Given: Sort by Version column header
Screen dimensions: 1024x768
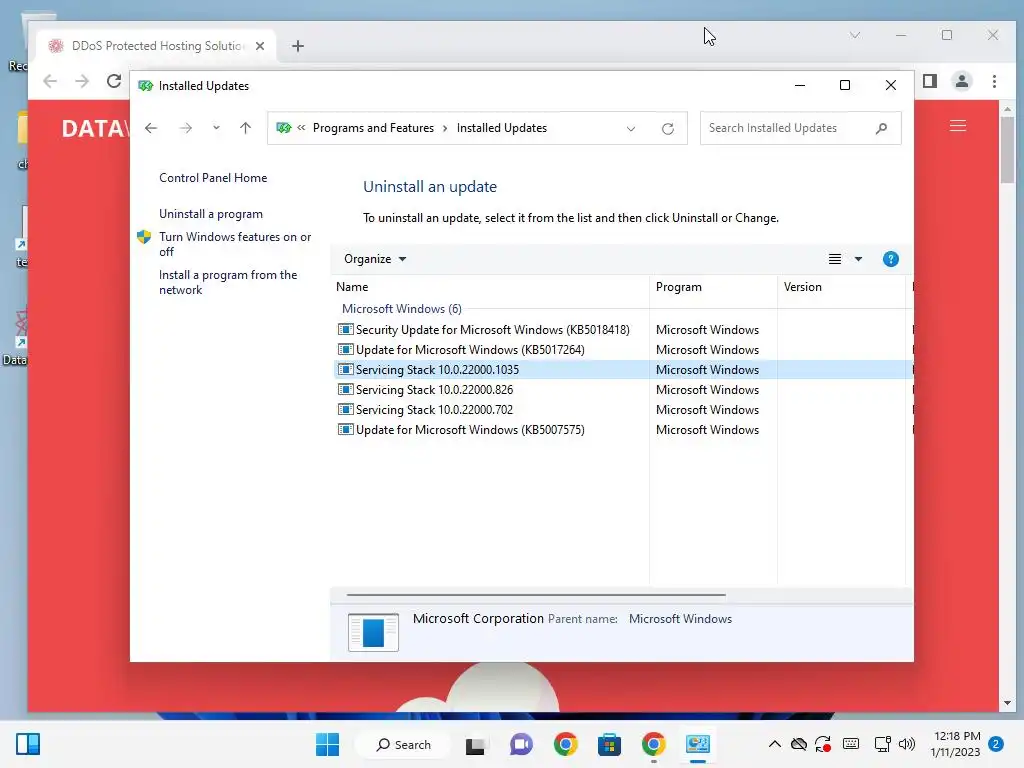Looking at the screenshot, I should (x=841, y=287).
